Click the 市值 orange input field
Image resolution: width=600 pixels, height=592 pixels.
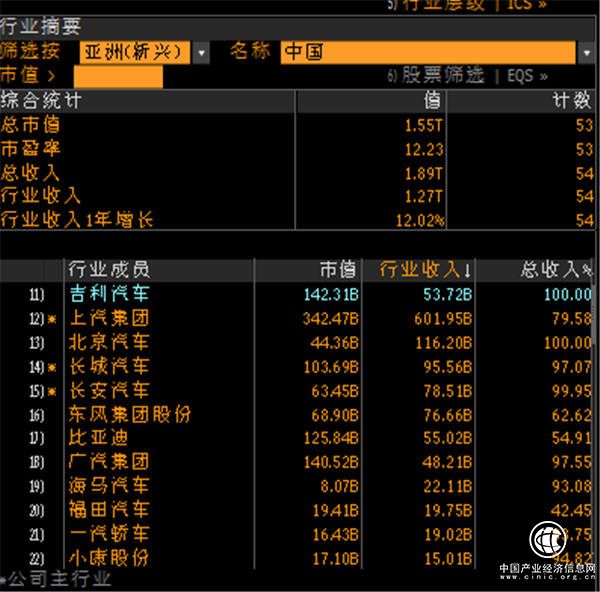tap(118, 76)
